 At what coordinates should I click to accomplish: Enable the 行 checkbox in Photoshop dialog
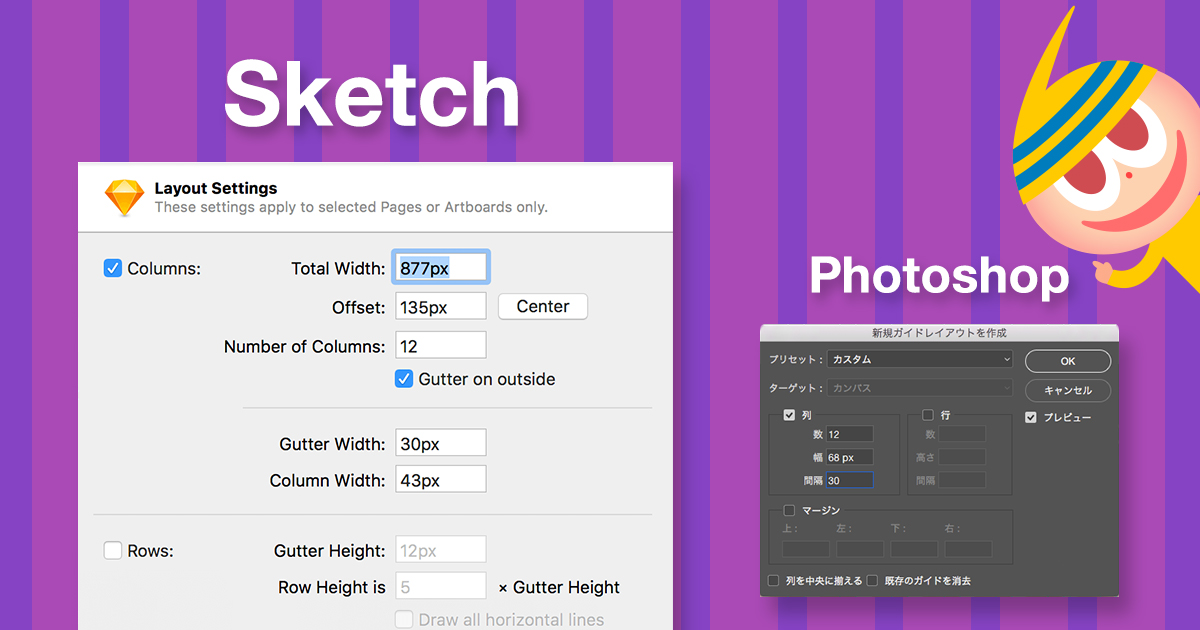[x=927, y=415]
